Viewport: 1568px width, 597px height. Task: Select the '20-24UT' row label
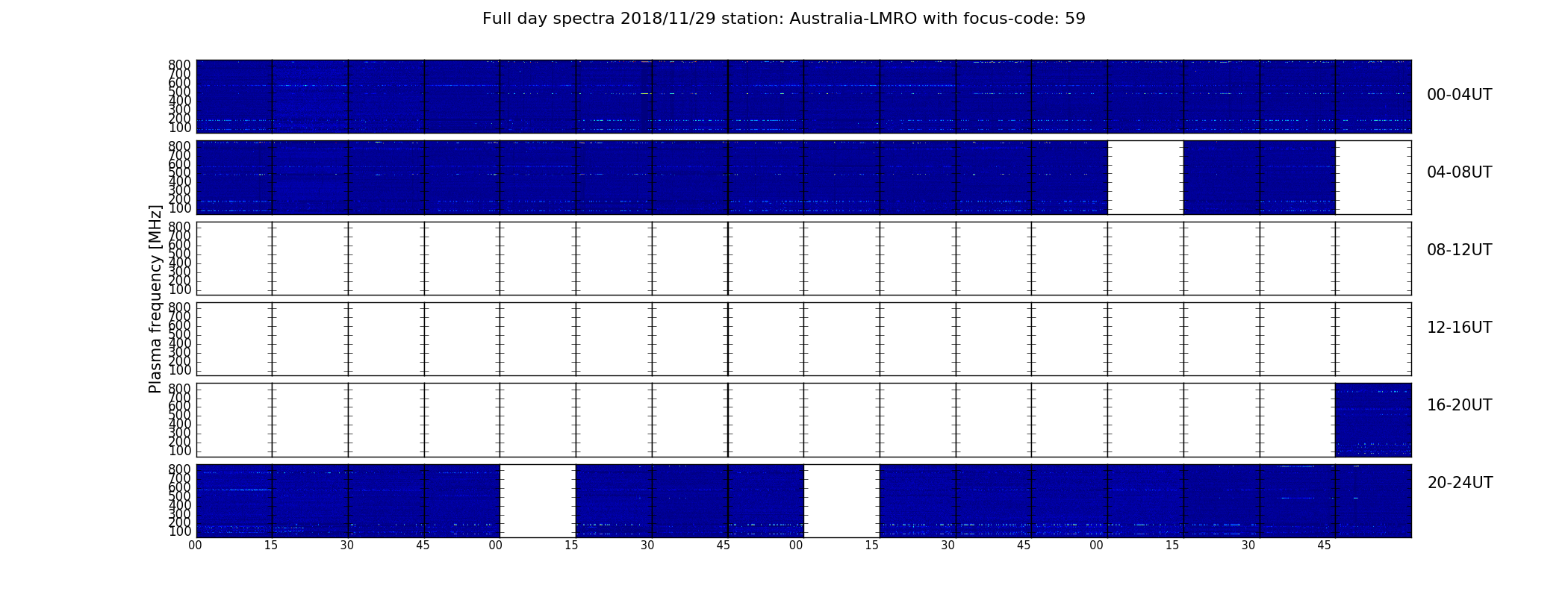click(x=1460, y=483)
